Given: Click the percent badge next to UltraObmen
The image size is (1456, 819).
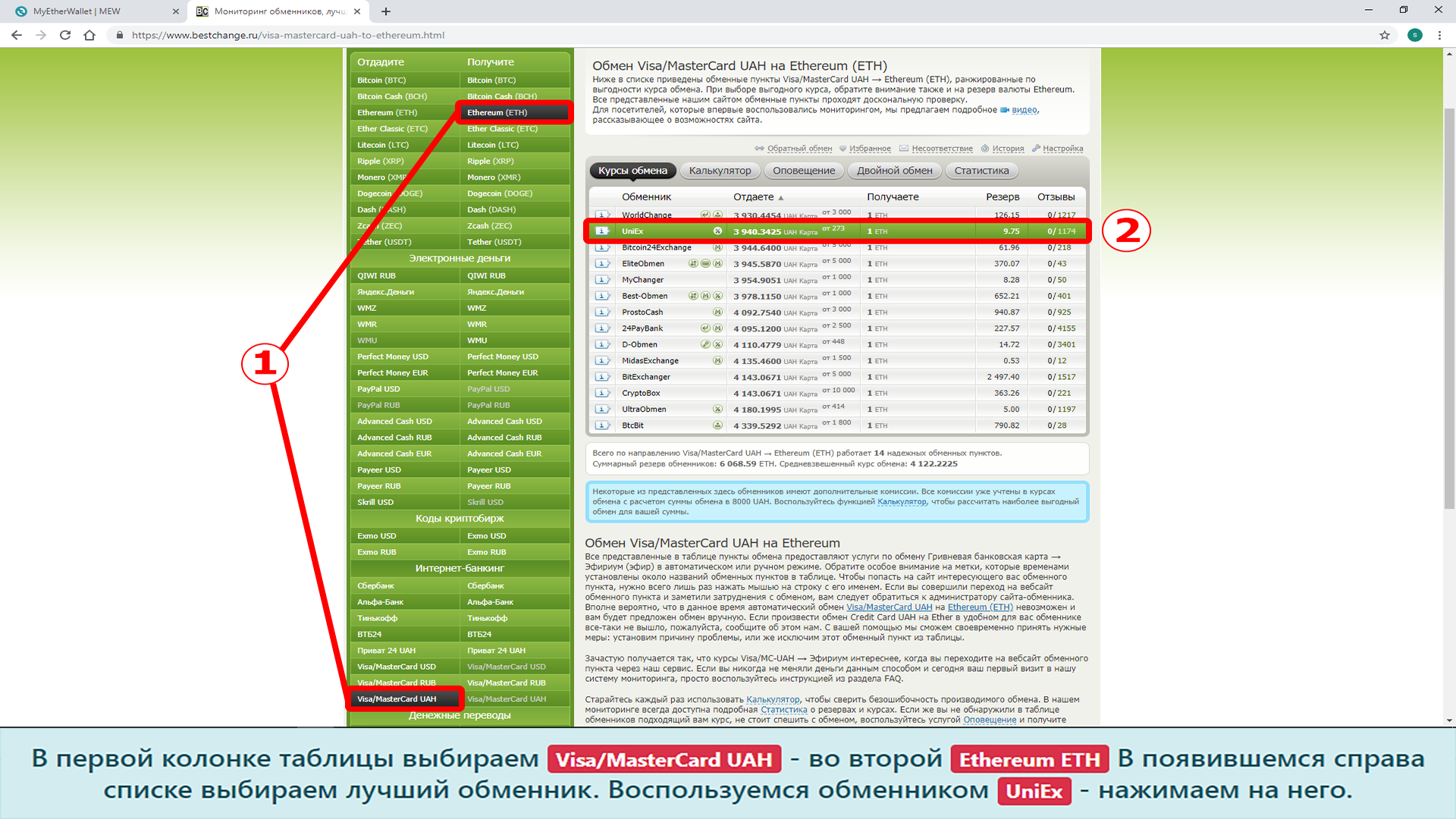Looking at the screenshot, I should point(717,409).
